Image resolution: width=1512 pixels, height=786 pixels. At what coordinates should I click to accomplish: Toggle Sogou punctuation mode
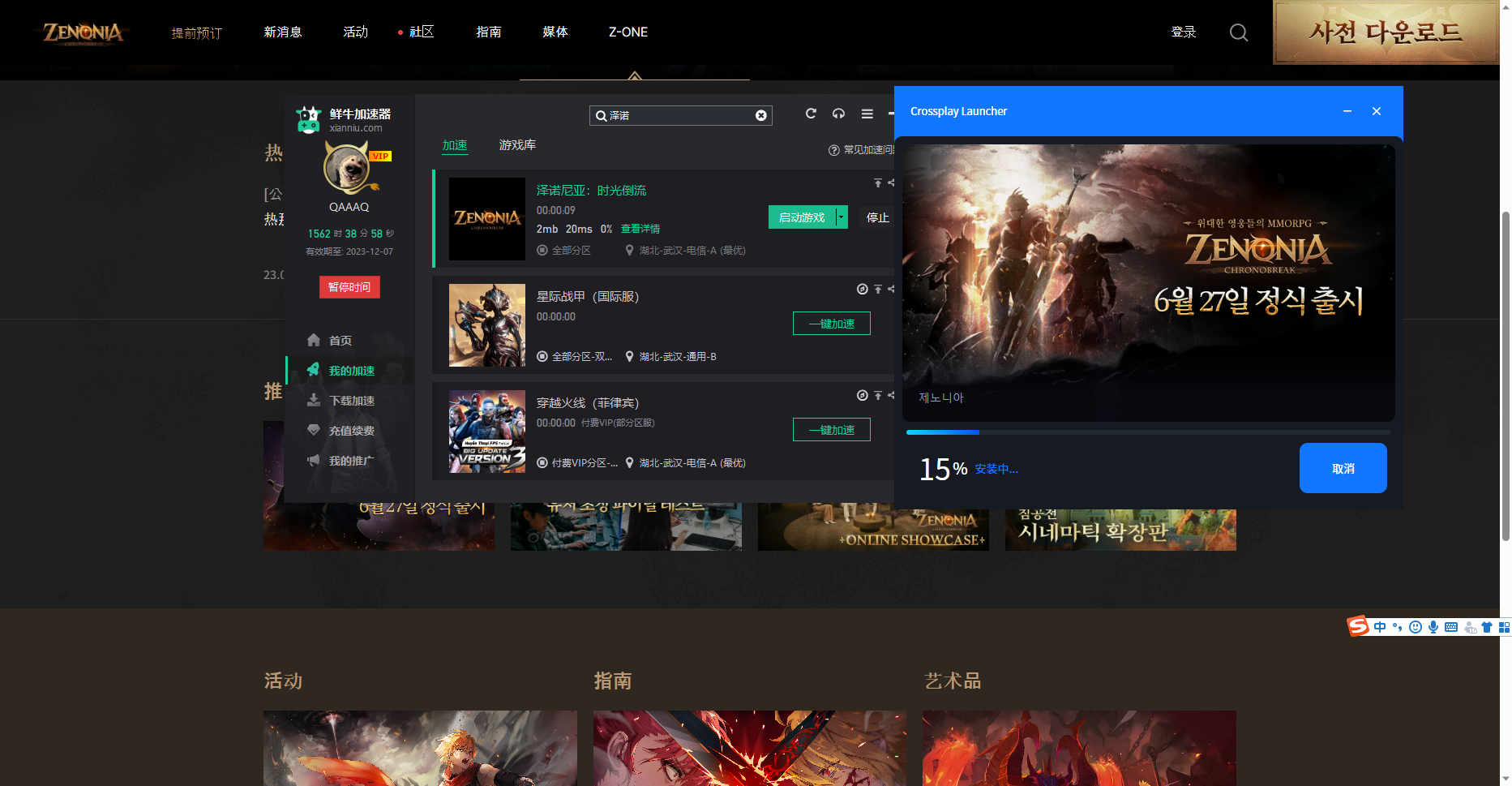pos(1398,627)
